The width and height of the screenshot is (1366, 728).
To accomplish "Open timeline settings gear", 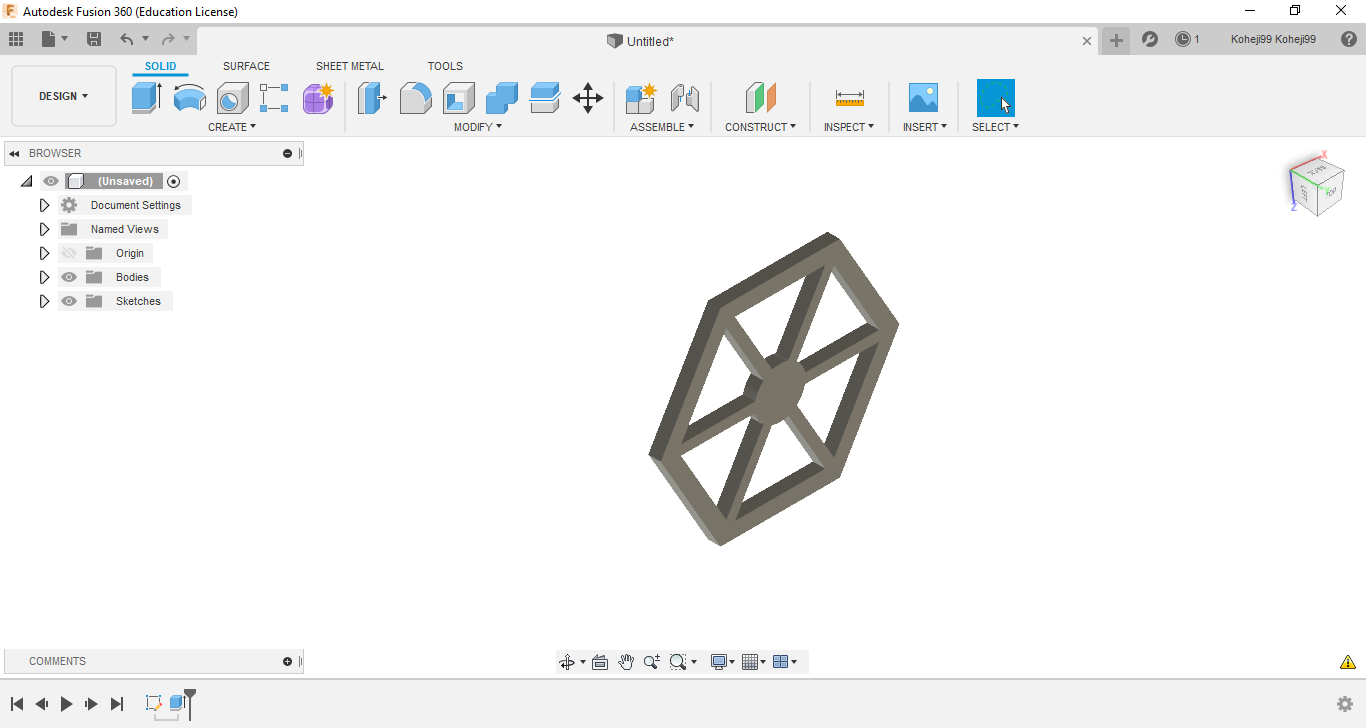I will [x=1345, y=704].
